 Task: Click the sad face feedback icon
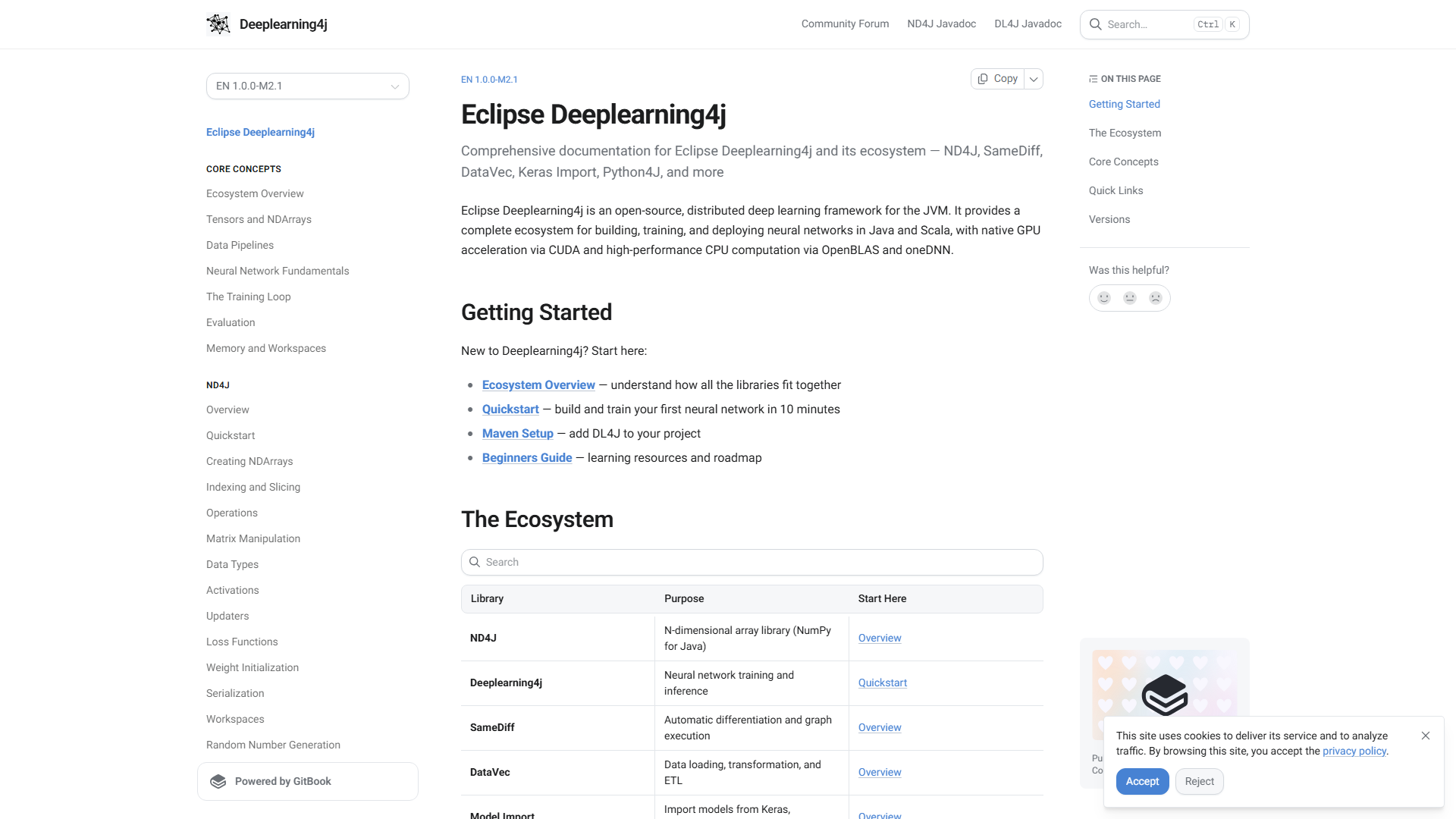point(1156,298)
